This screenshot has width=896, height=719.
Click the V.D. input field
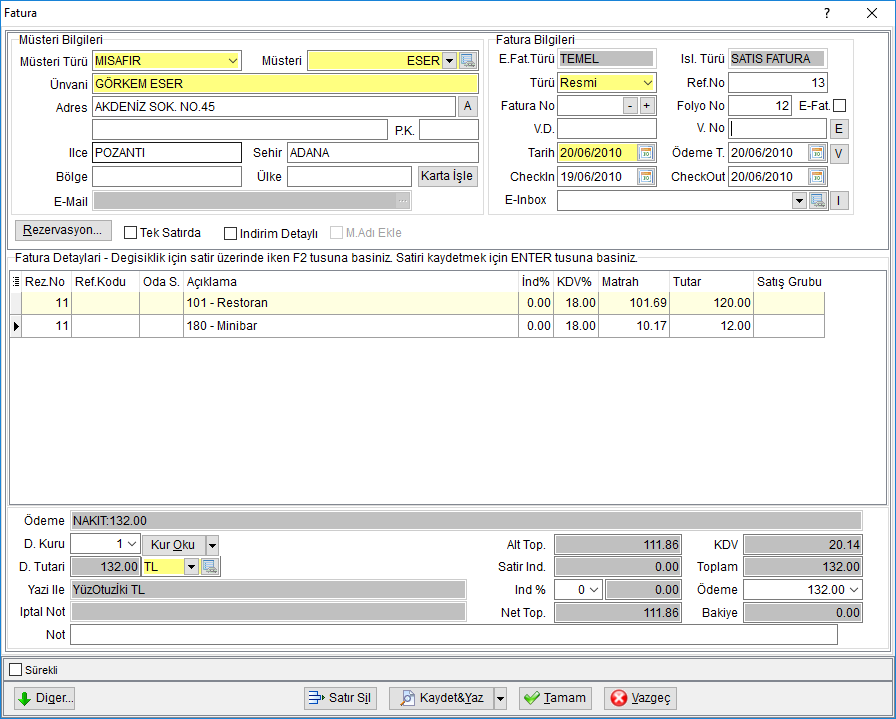(x=606, y=129)
